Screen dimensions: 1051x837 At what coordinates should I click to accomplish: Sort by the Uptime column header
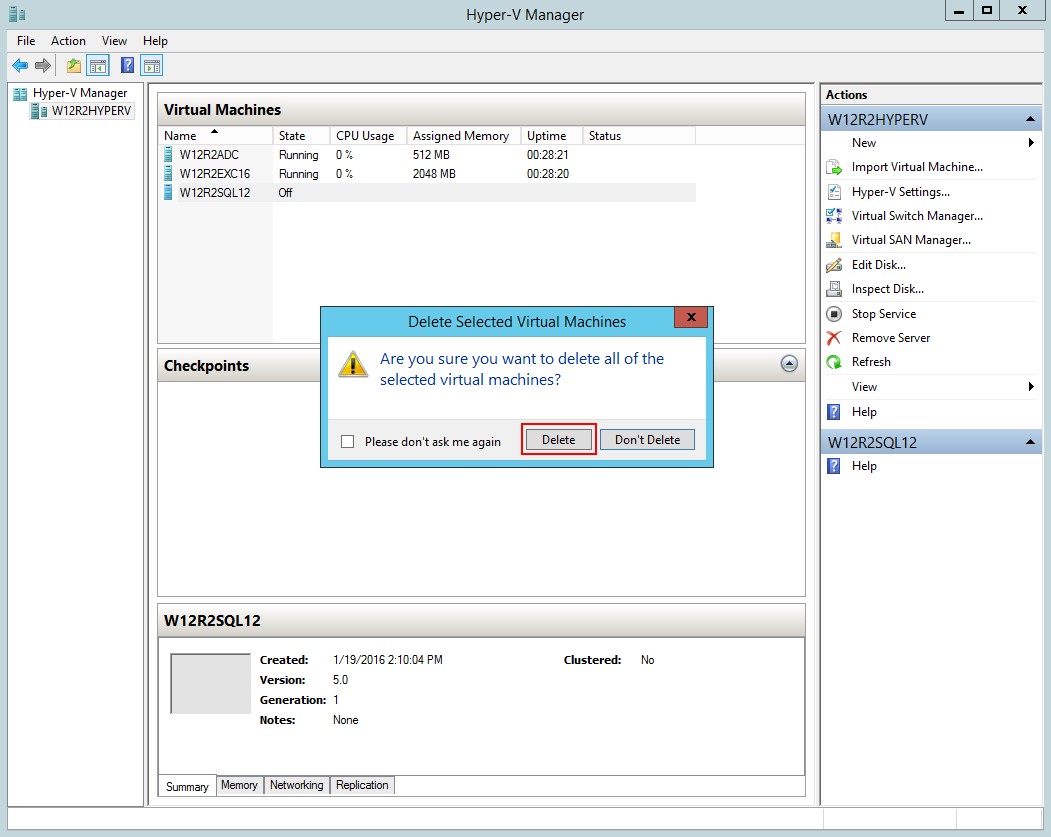coord(552,135)
